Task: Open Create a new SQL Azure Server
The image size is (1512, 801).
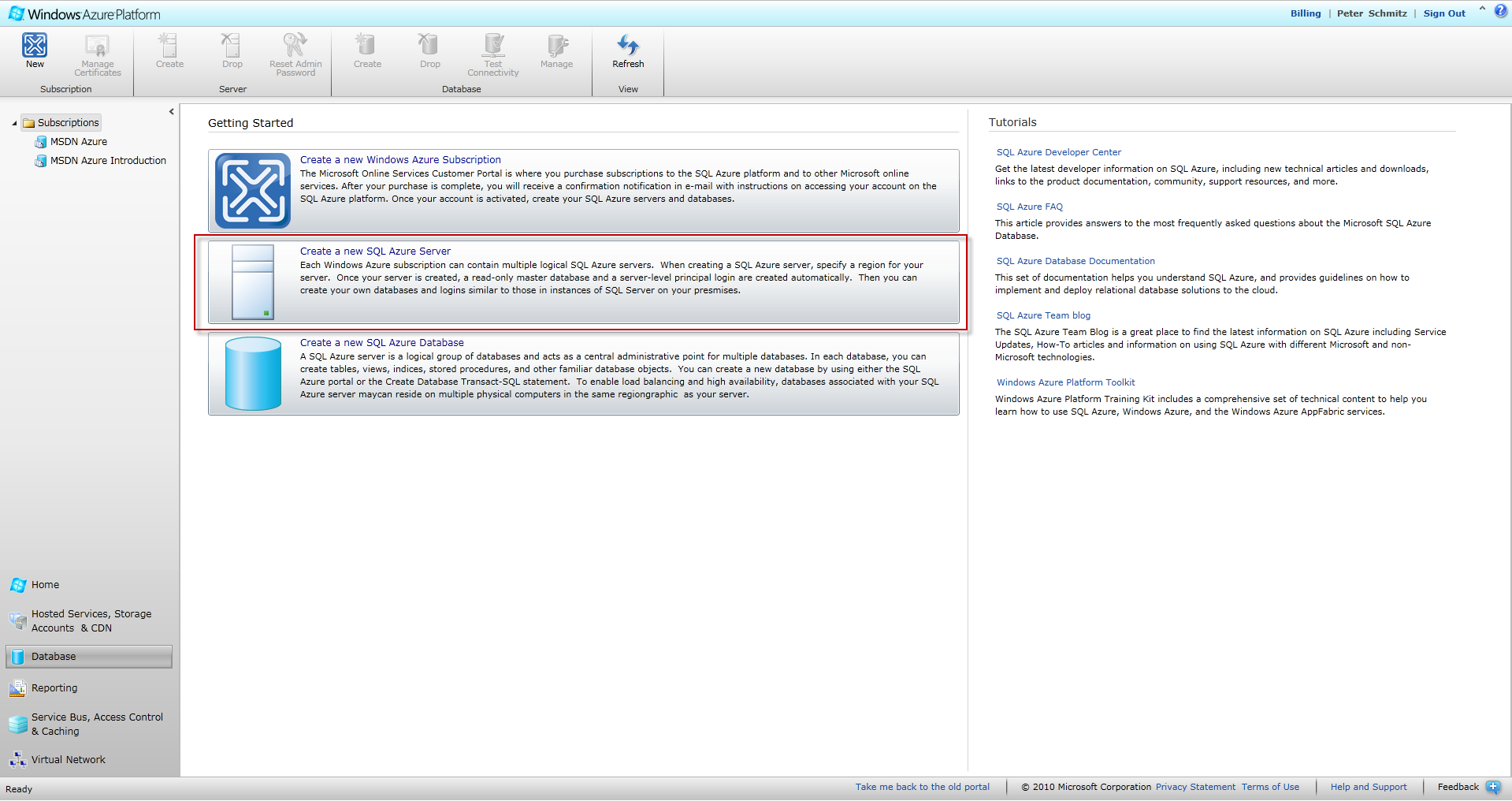Action: (375, 251)
